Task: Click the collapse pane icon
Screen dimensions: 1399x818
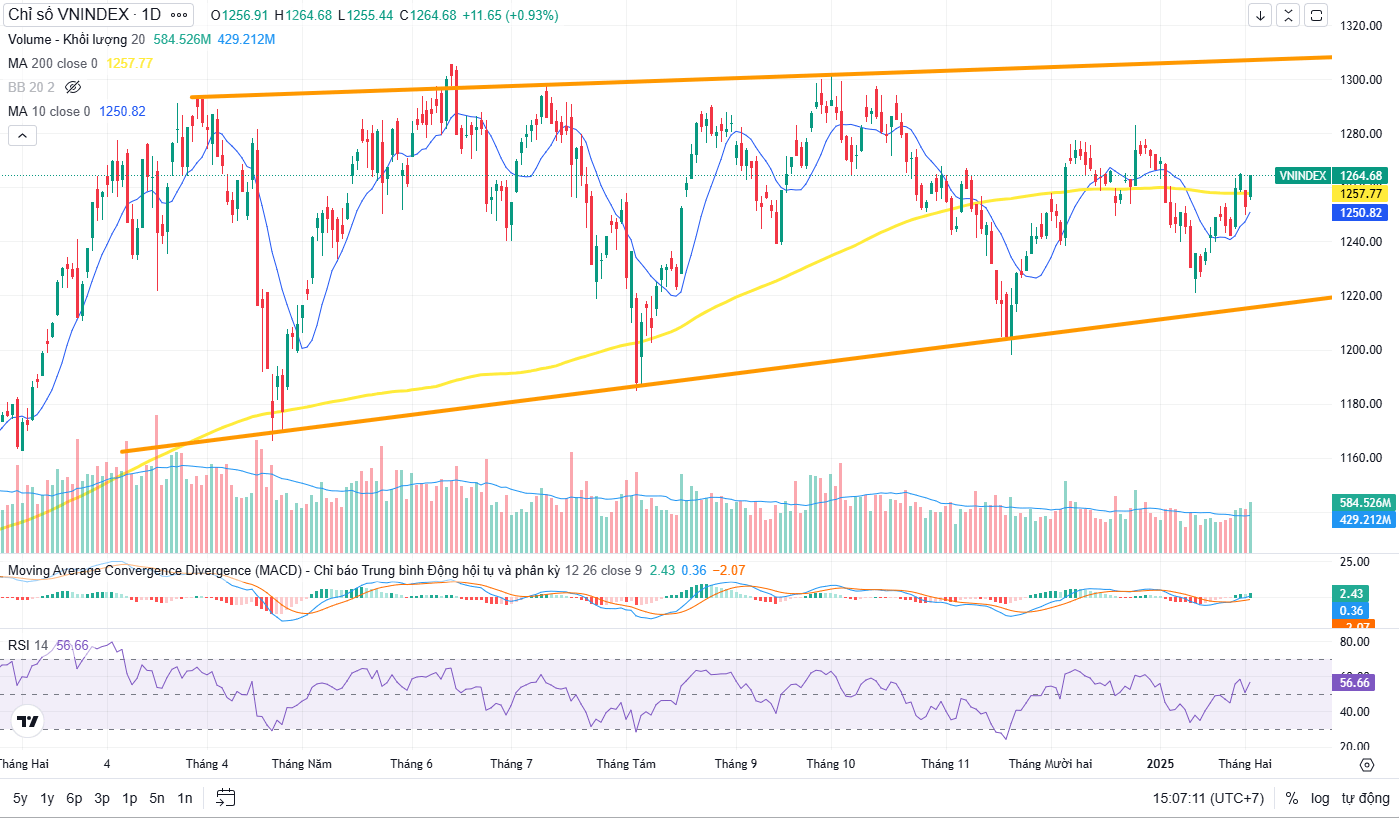Action: pyautogui.click(x=1288, y=15)
